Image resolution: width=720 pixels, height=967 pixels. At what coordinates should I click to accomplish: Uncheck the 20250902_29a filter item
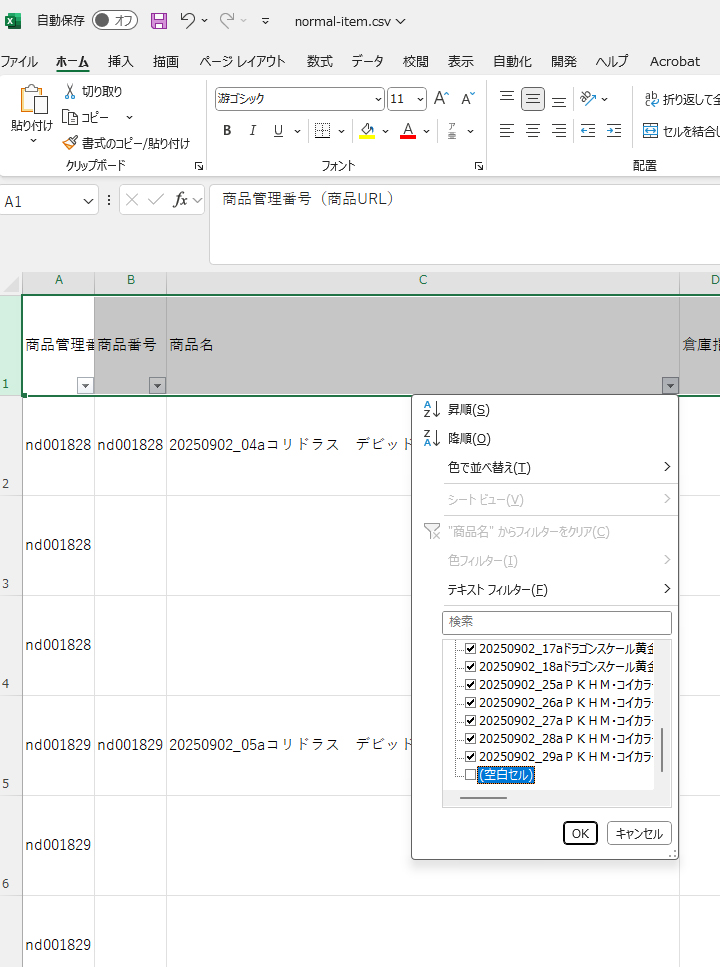pyautogui.click(x=471, y=757)
